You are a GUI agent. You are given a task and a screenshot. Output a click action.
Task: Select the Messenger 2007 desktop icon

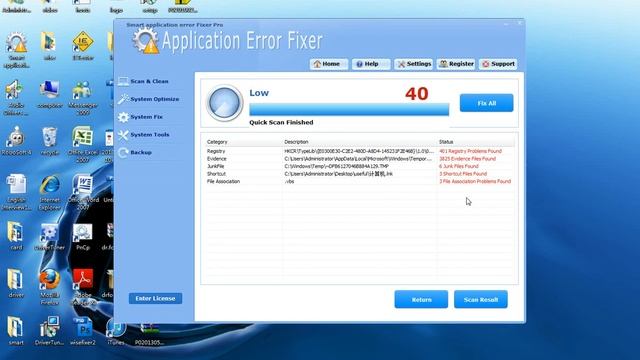83,98
